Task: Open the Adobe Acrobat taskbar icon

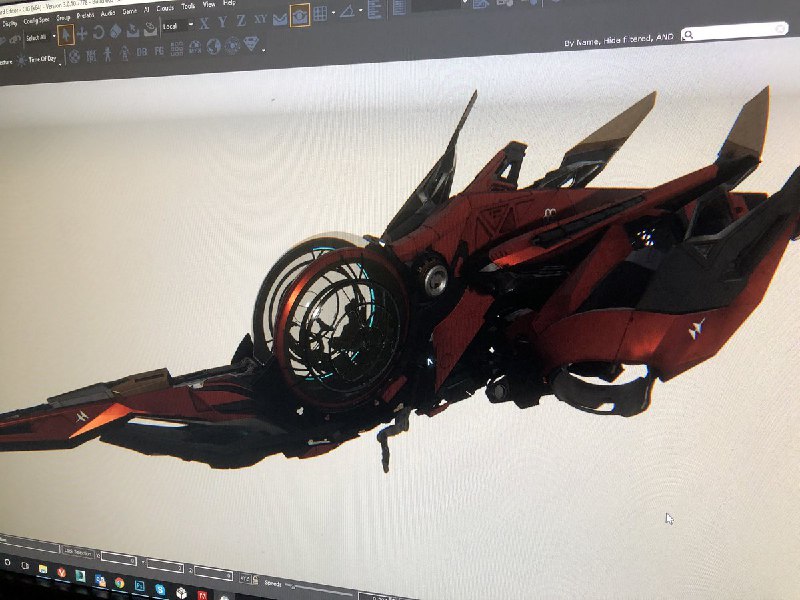Action: point(203,596)
